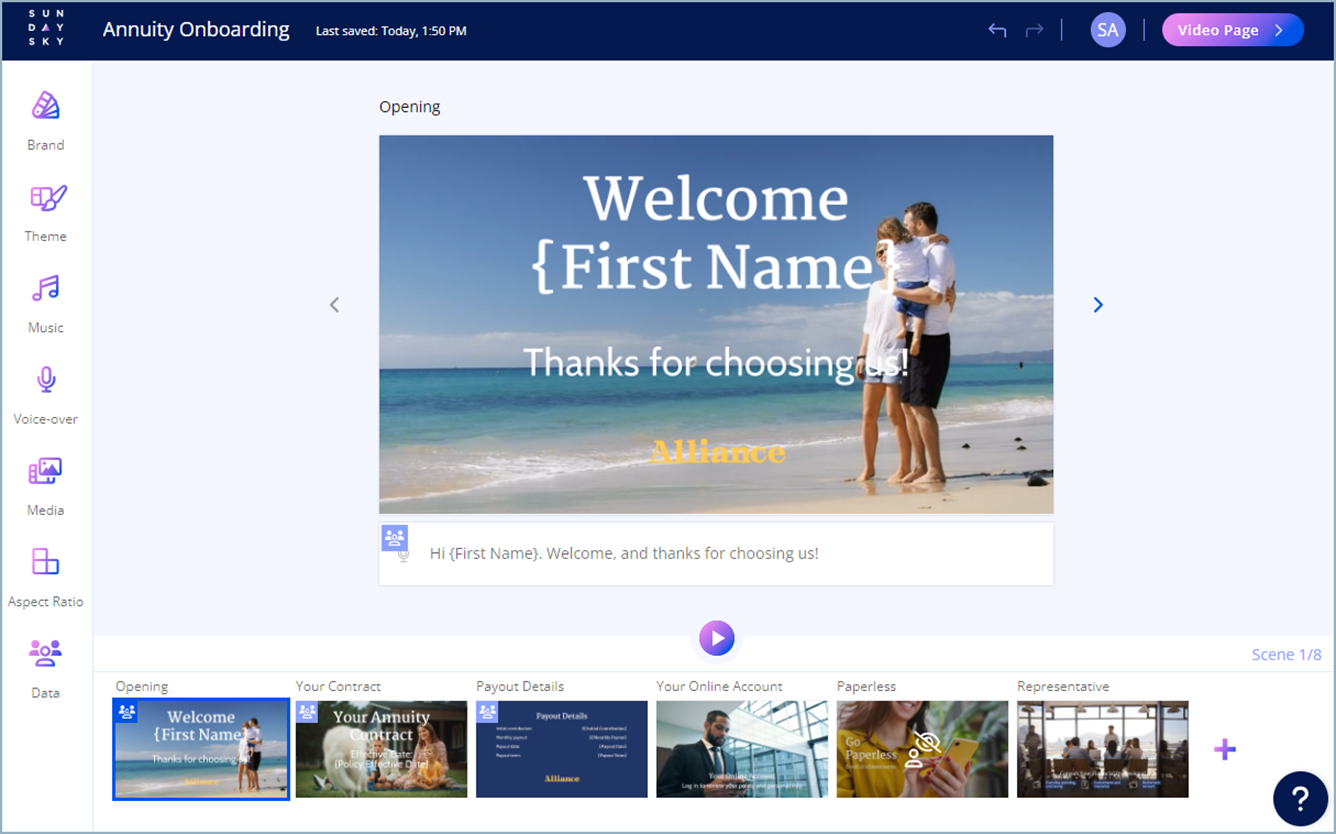The height and width of the screenshot is (834, 1336).
Task: Play the video preview
Action: (x=717, y=638)
